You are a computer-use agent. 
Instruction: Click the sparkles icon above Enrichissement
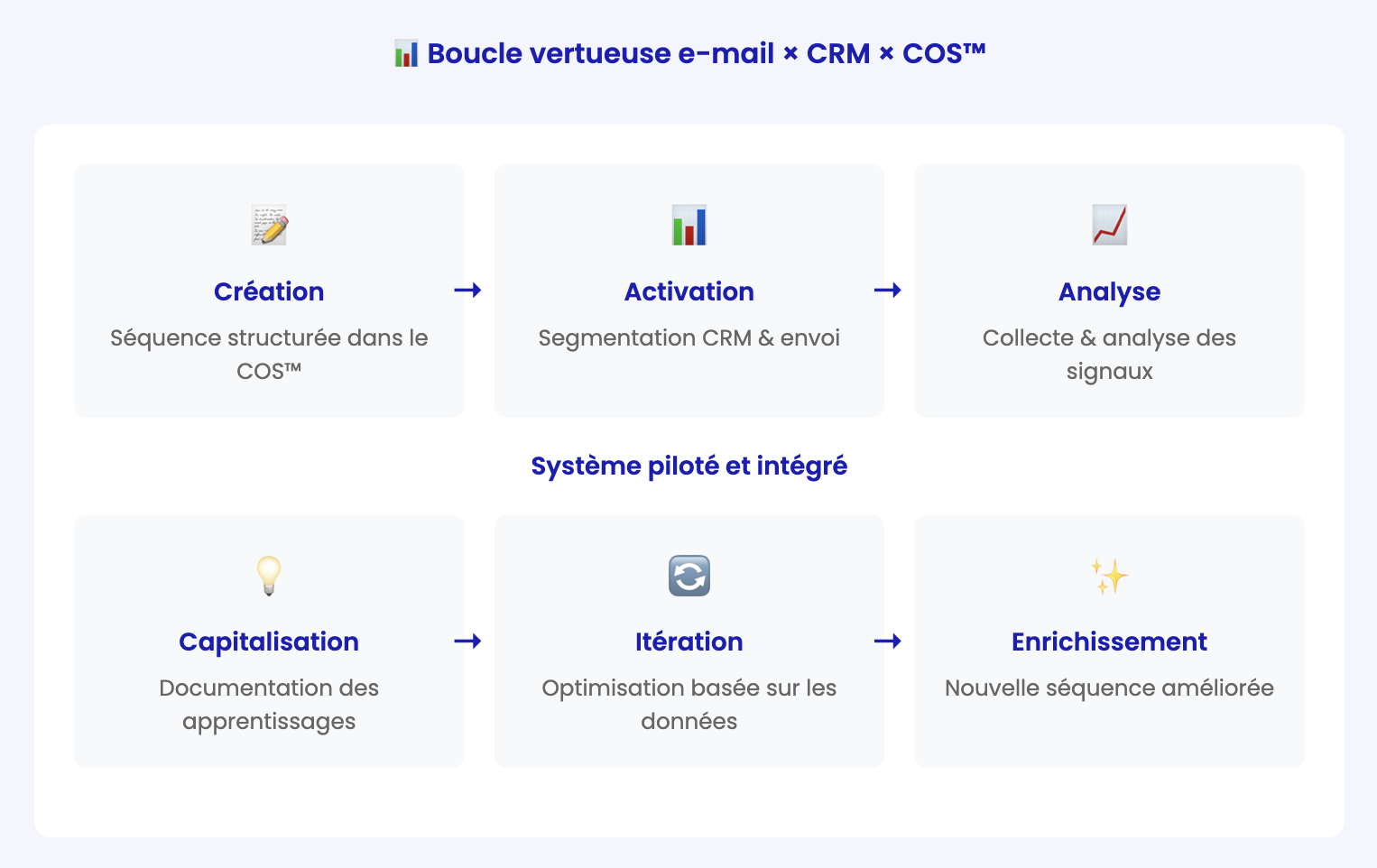coord(1109,576)
